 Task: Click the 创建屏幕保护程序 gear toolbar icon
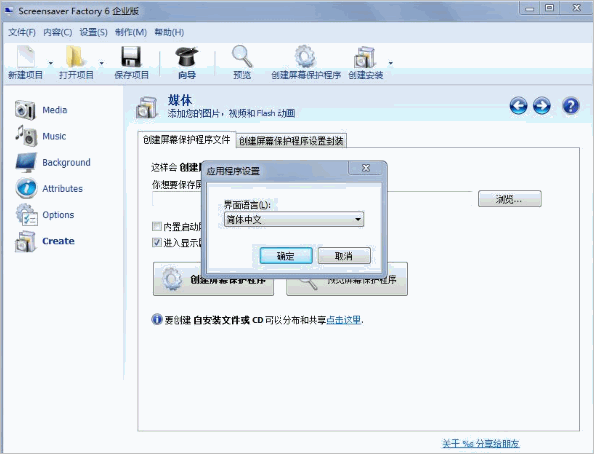pyautogui.click(x=305, y=56)
